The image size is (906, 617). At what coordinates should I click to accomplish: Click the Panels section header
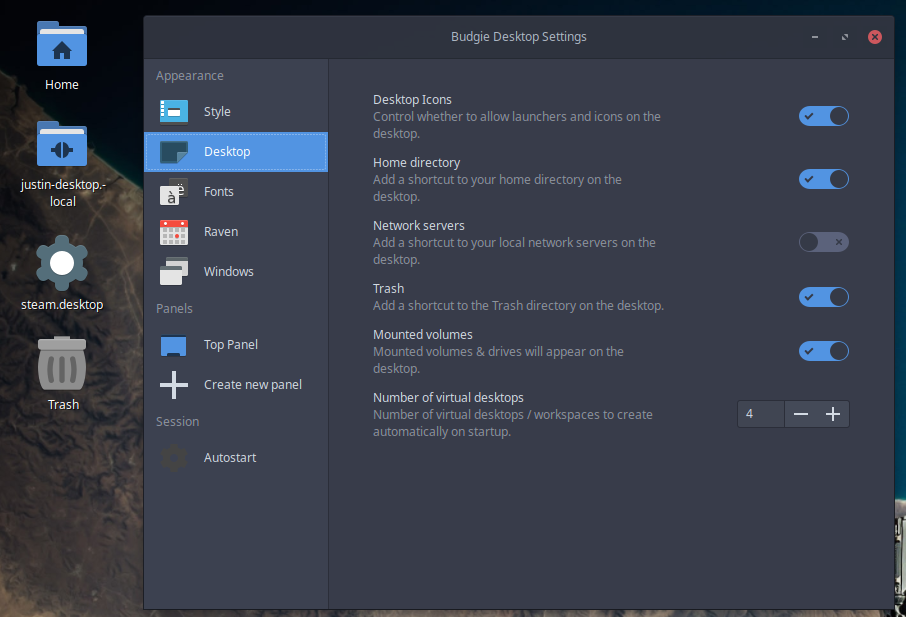pyautogui.click(x=174, y=308)
